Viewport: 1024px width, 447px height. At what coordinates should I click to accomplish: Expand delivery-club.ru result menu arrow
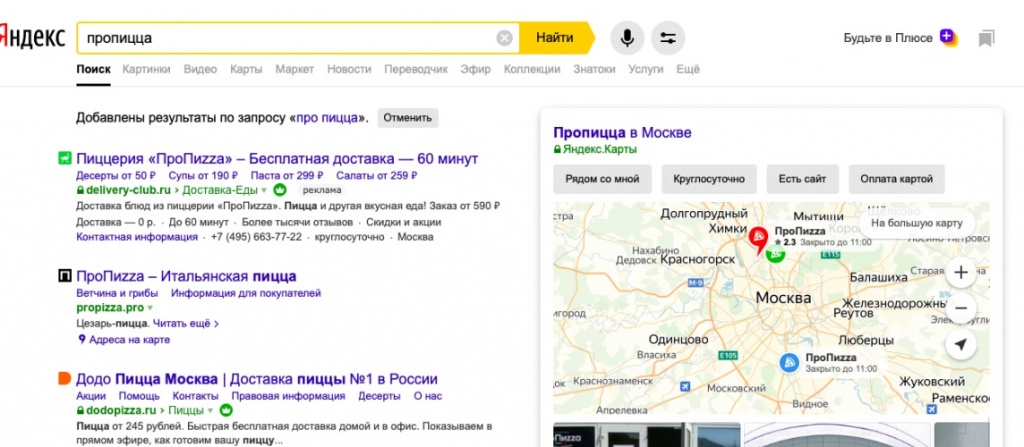coord(264,191)
